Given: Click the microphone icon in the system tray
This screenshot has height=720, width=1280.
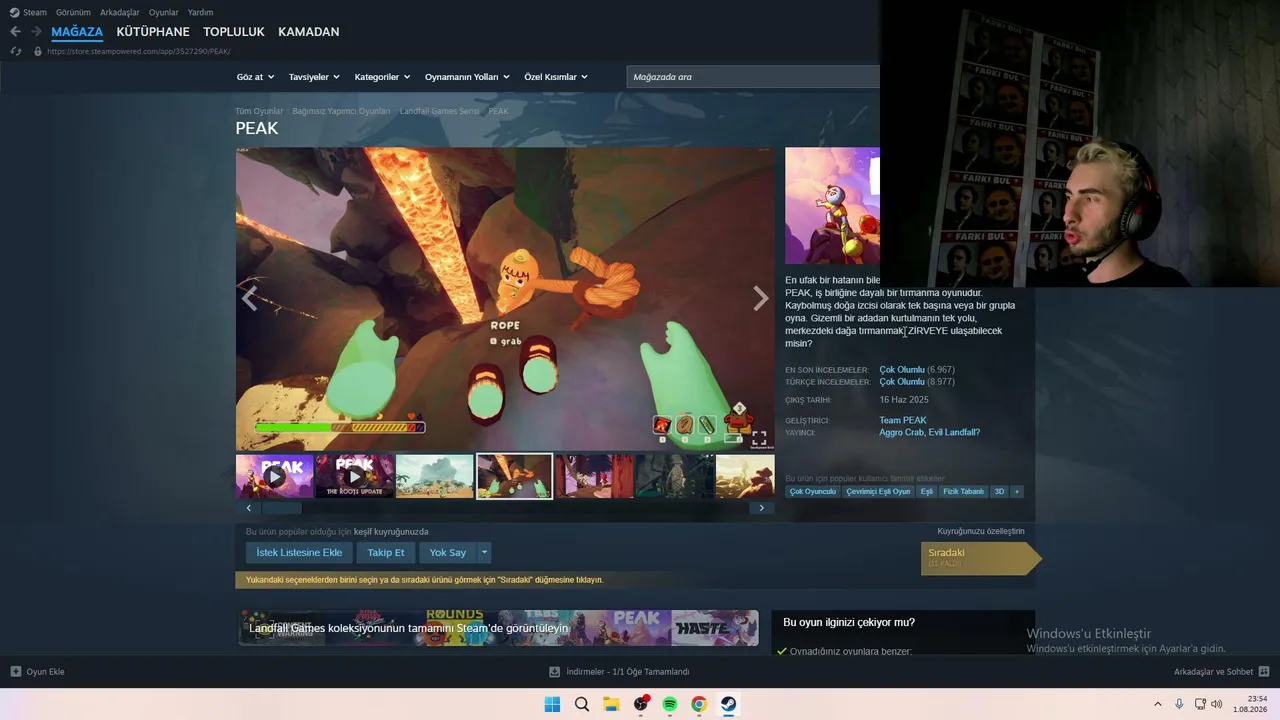Looking at the screenshot, I should [x=1180, y=704].
